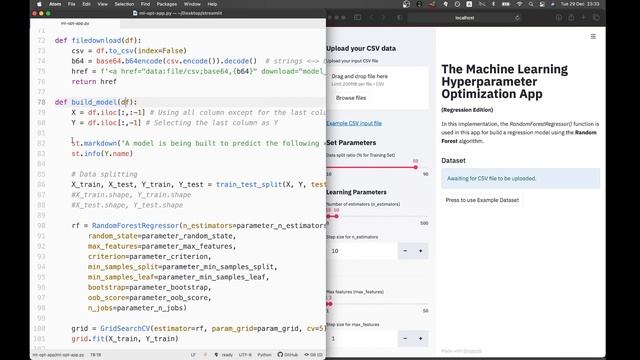640x360 pixels.
Task: Open the Packages menu
Action: pyautogui.click(x=167, y=4)
